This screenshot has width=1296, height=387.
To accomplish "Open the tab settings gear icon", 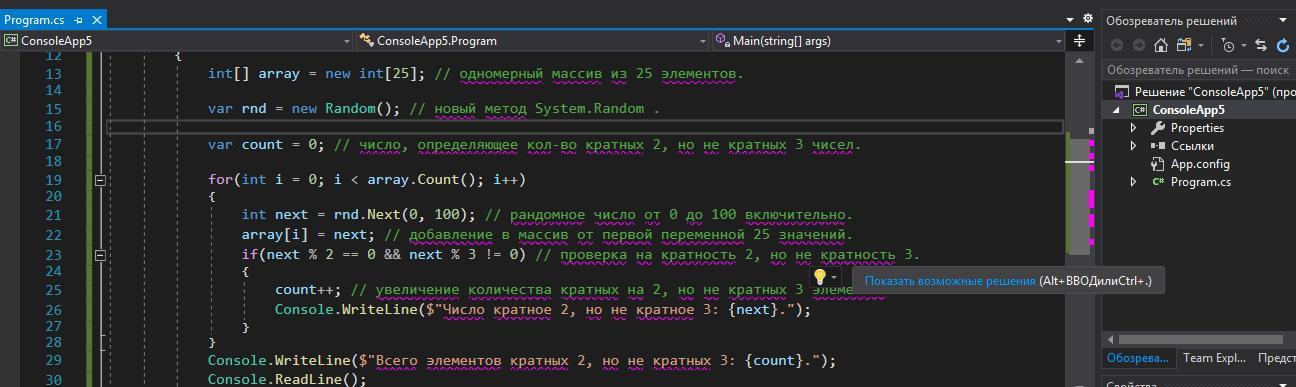I will click(1088, 18).
